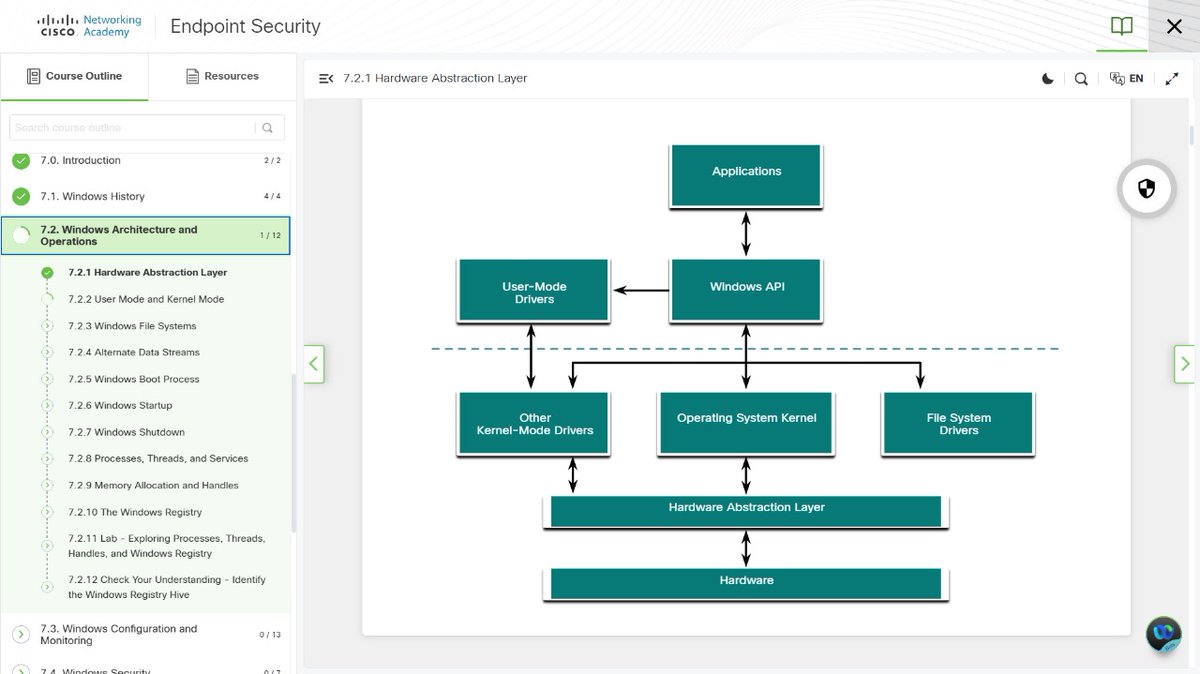The image size is (1200, 674).
Task: Click the 4 / 4 progress count
Action: pos(272,196)
